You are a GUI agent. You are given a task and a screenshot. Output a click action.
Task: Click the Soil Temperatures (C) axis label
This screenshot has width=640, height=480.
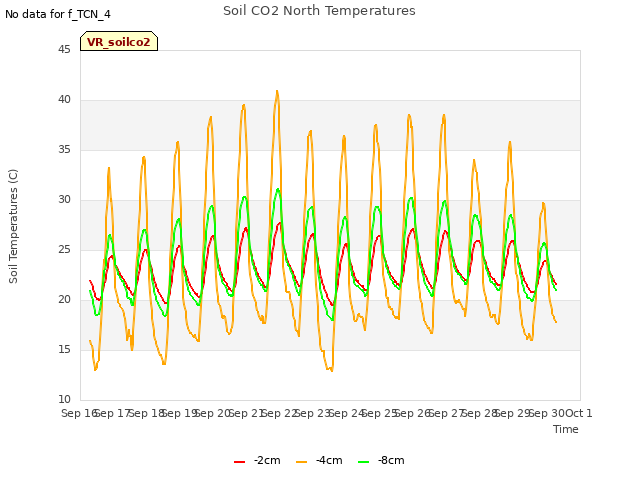[x=13, y=226]
